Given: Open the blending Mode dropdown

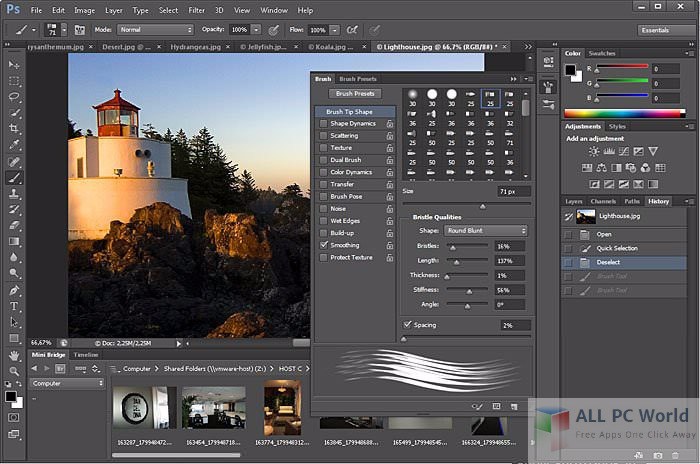Looking at the screenshot, I should 155,29.
